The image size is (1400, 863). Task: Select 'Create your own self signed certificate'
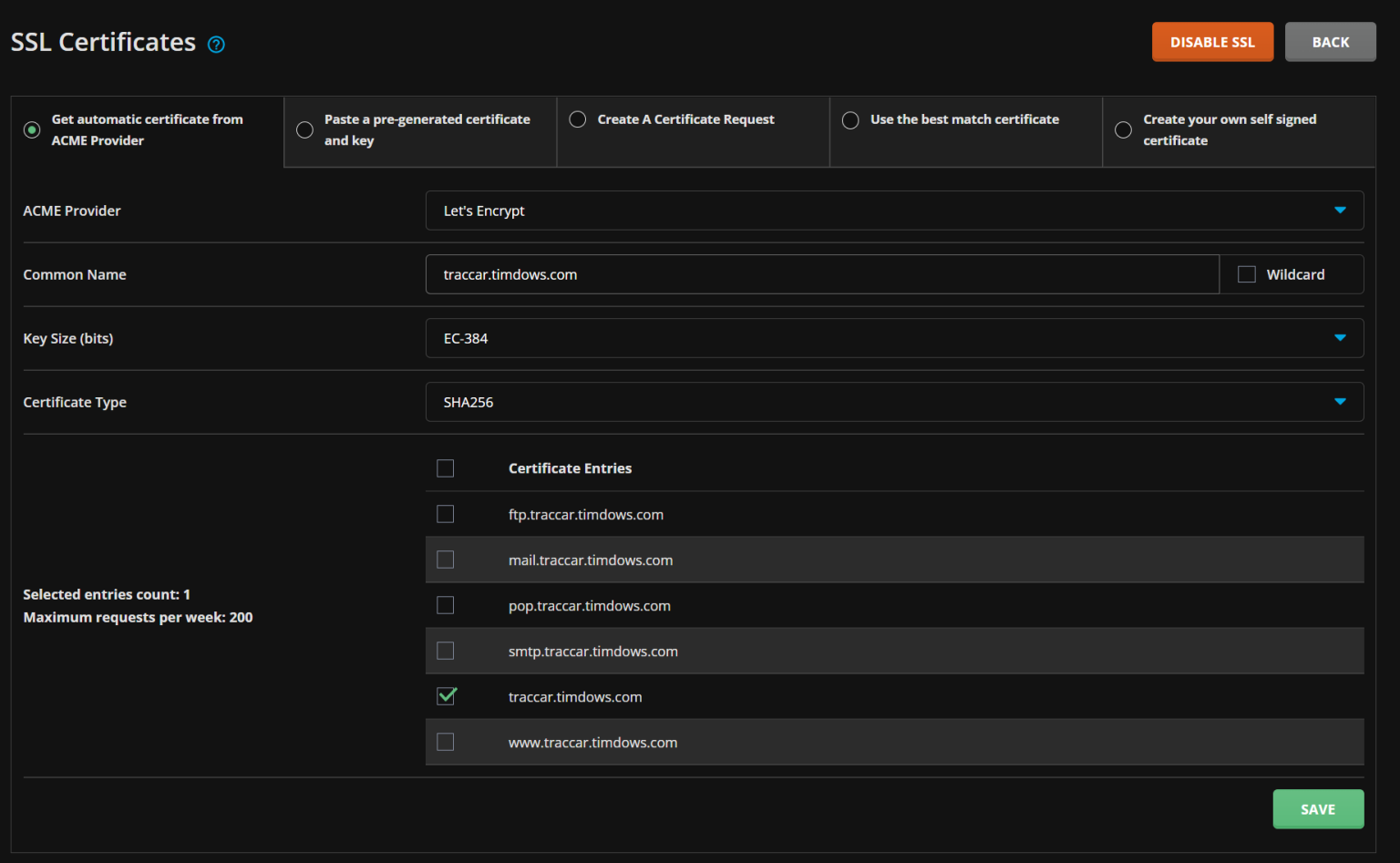point(1124,130)
